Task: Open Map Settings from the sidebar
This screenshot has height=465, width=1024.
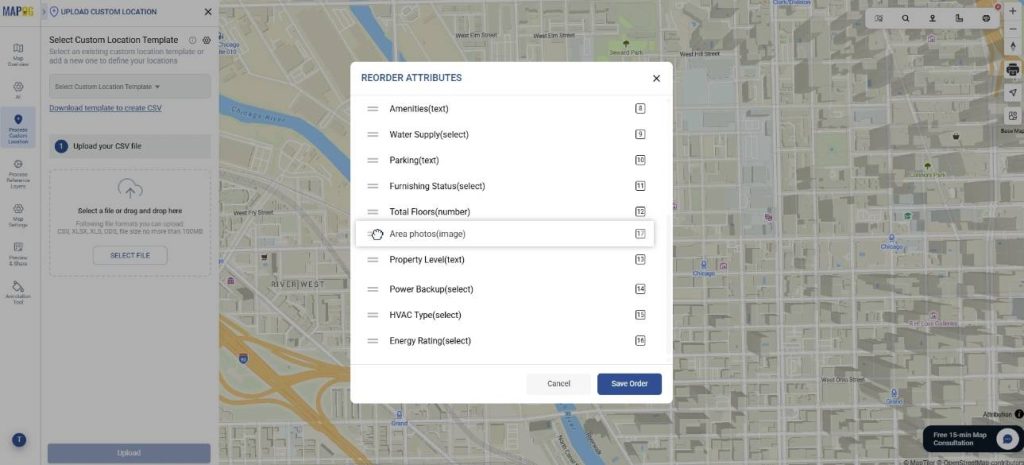Action: click(x=18, y=213)
